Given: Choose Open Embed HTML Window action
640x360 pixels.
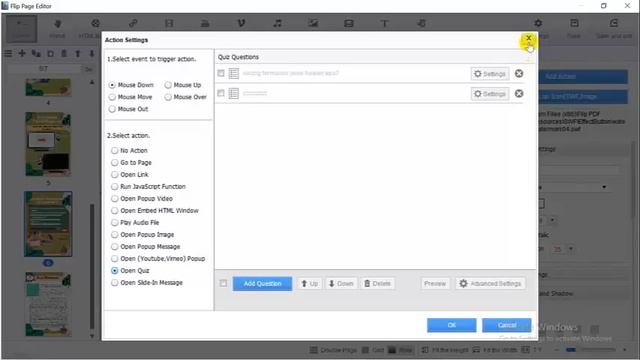Looking at the screenshot, I should [x=114, y=211].
